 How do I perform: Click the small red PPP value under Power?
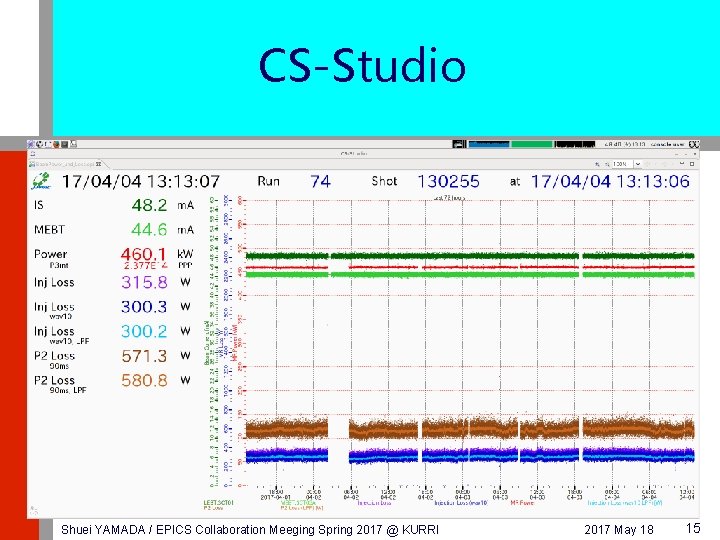coord(146,265)
